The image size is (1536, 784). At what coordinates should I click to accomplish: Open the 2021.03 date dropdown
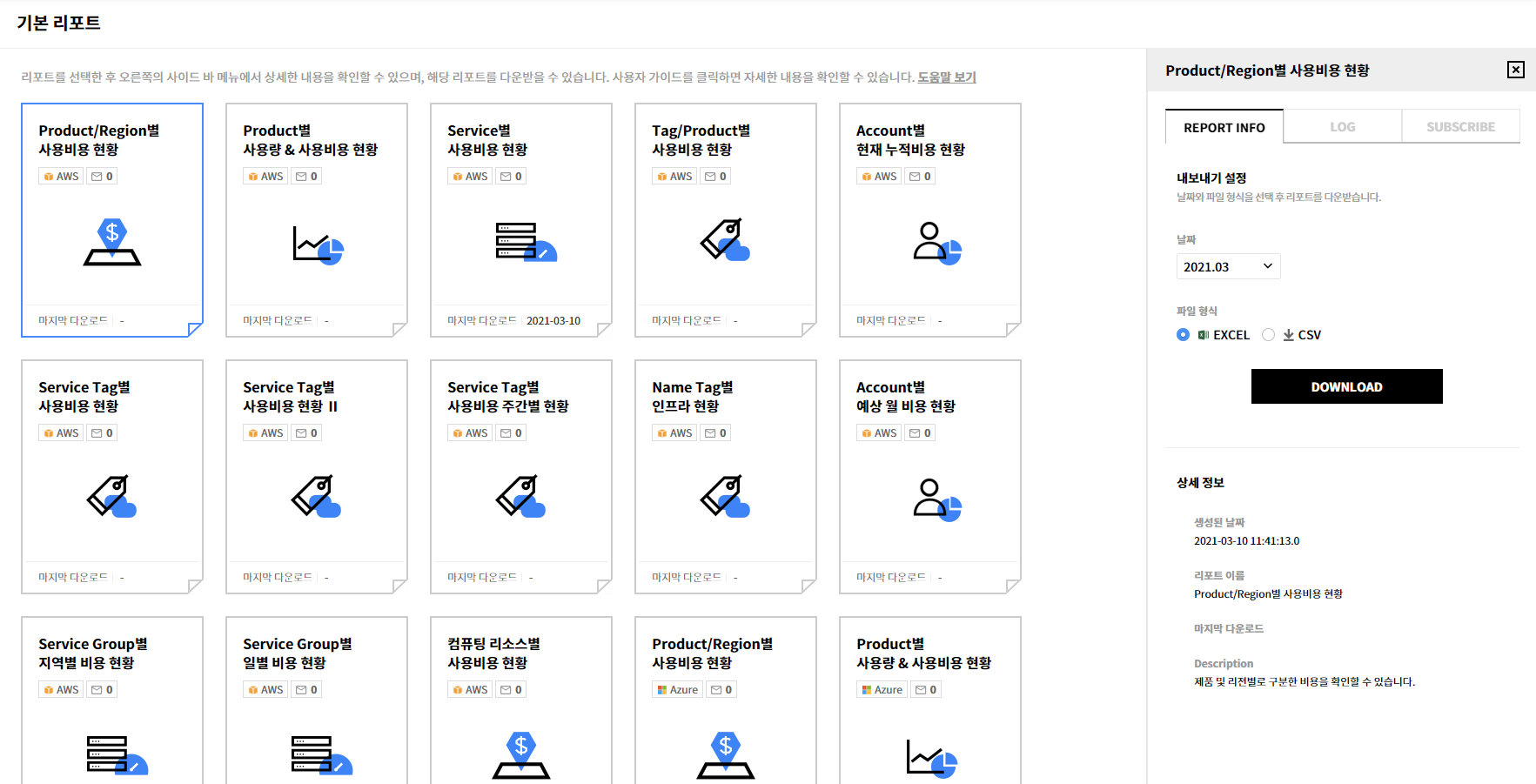point(1228,266)
